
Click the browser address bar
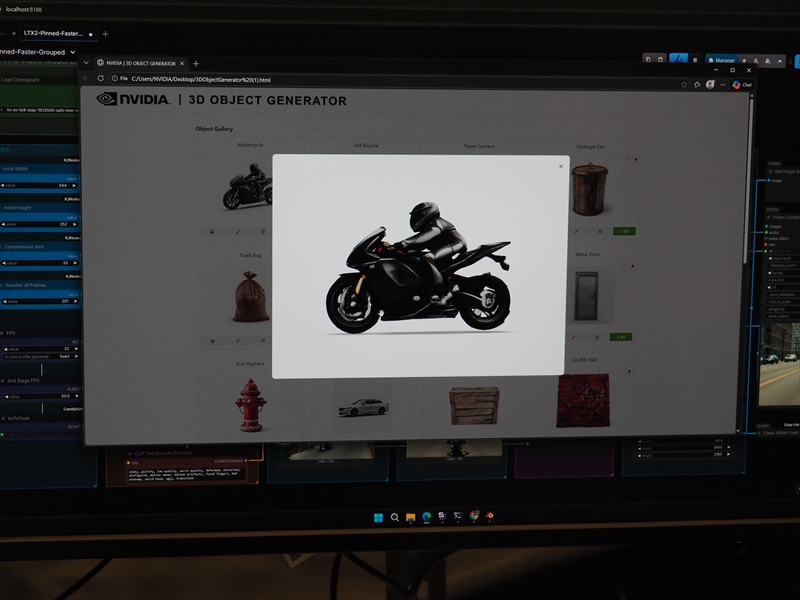tap(300, 79)
